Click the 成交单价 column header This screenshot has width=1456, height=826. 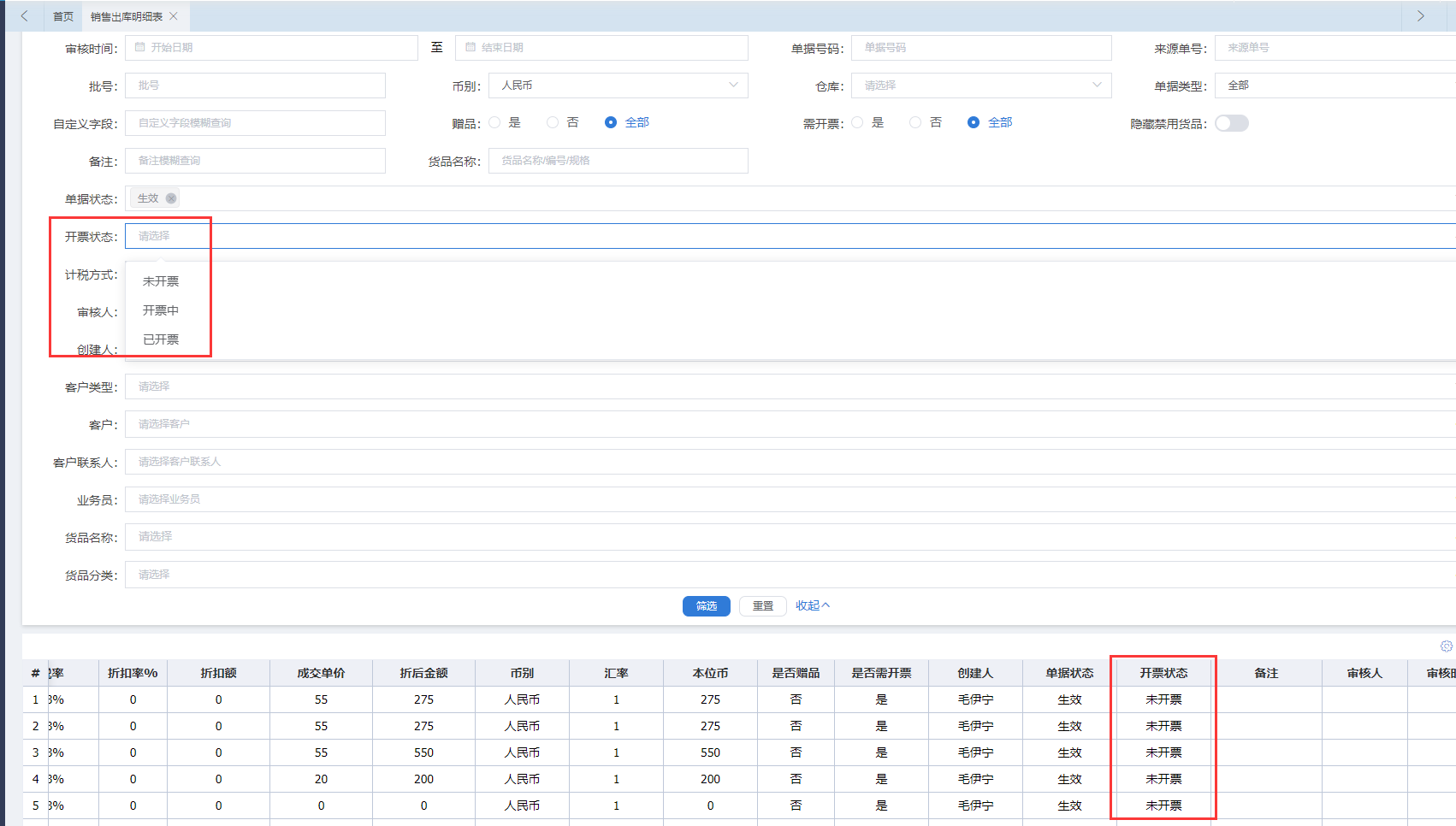coord(321,673)
